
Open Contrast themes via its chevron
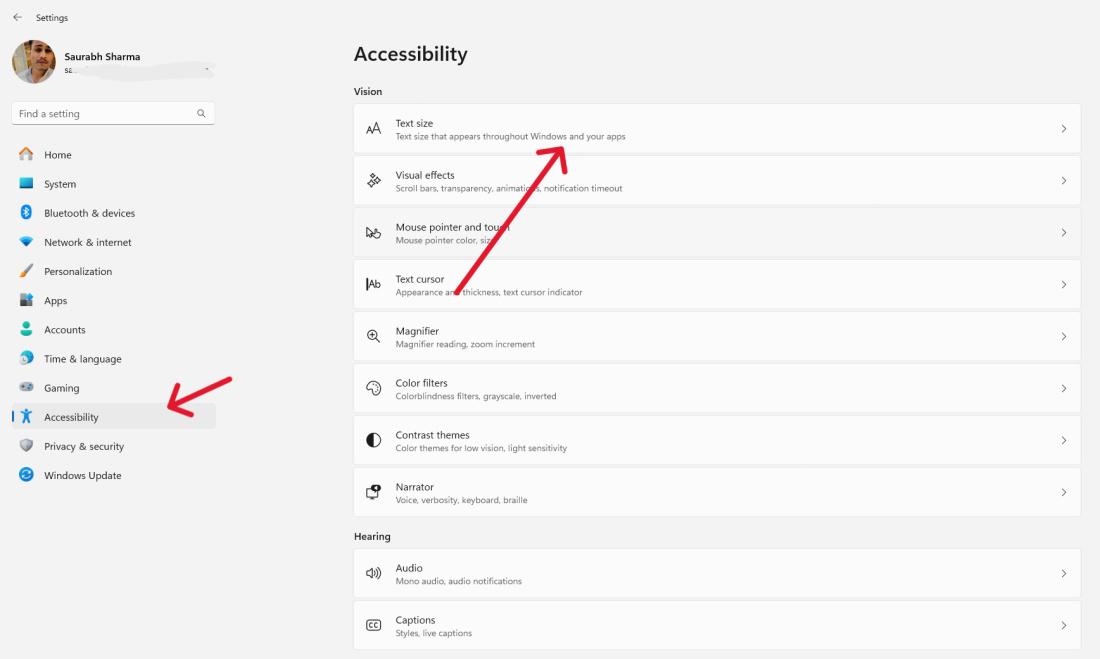pos(1063,440)
